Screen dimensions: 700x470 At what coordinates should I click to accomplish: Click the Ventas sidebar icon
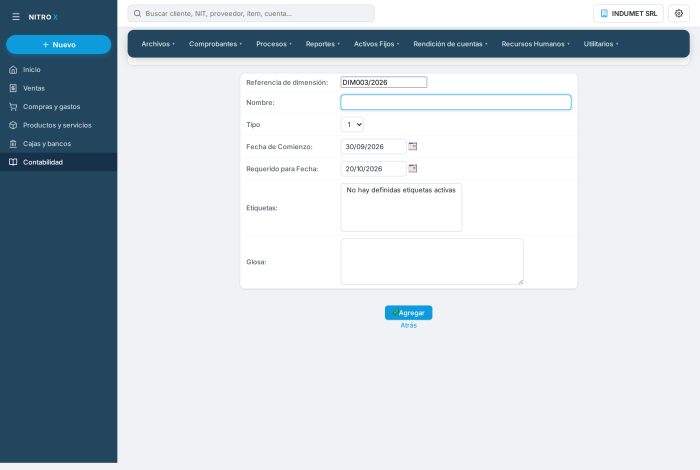pyautogui.click(x=13, y=88)
